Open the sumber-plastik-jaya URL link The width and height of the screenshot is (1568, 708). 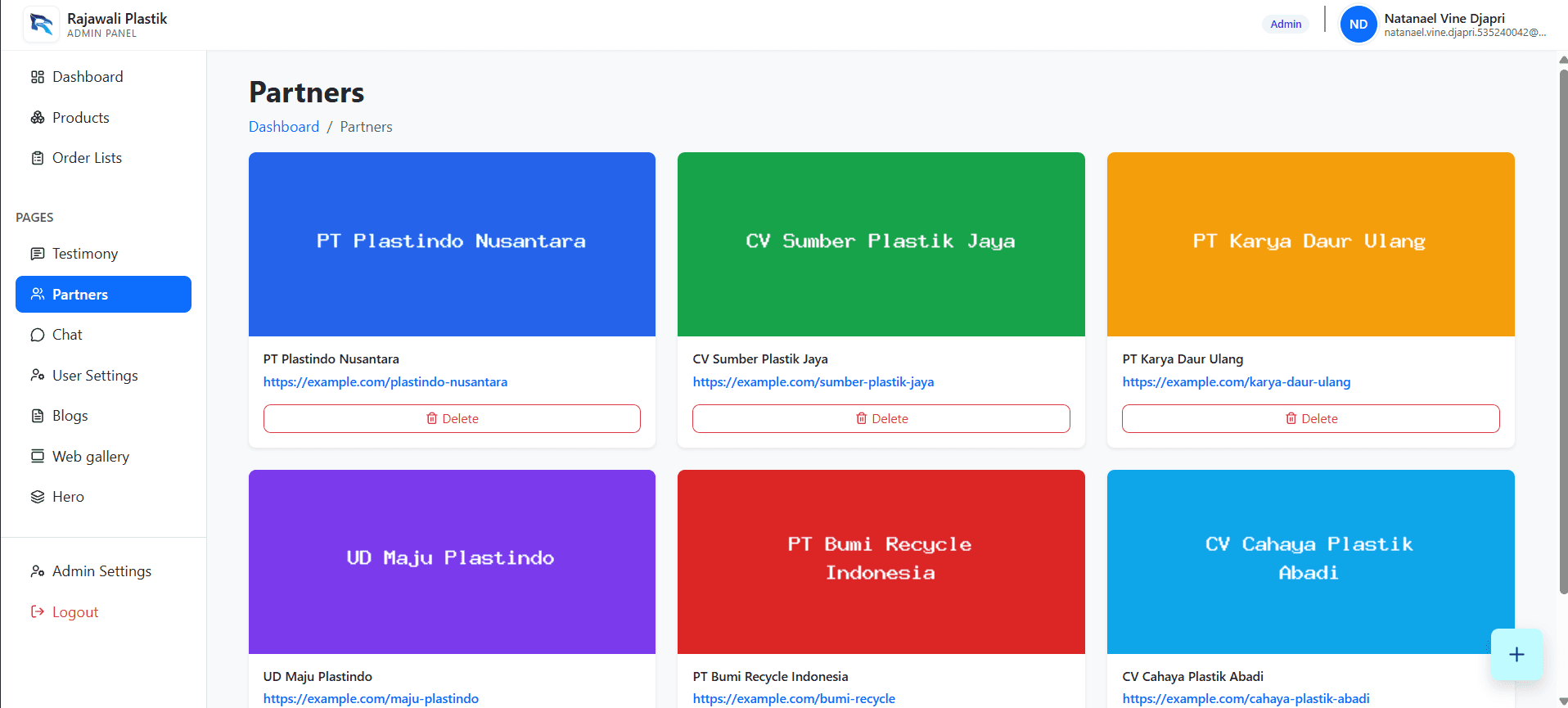click(813, 382)
